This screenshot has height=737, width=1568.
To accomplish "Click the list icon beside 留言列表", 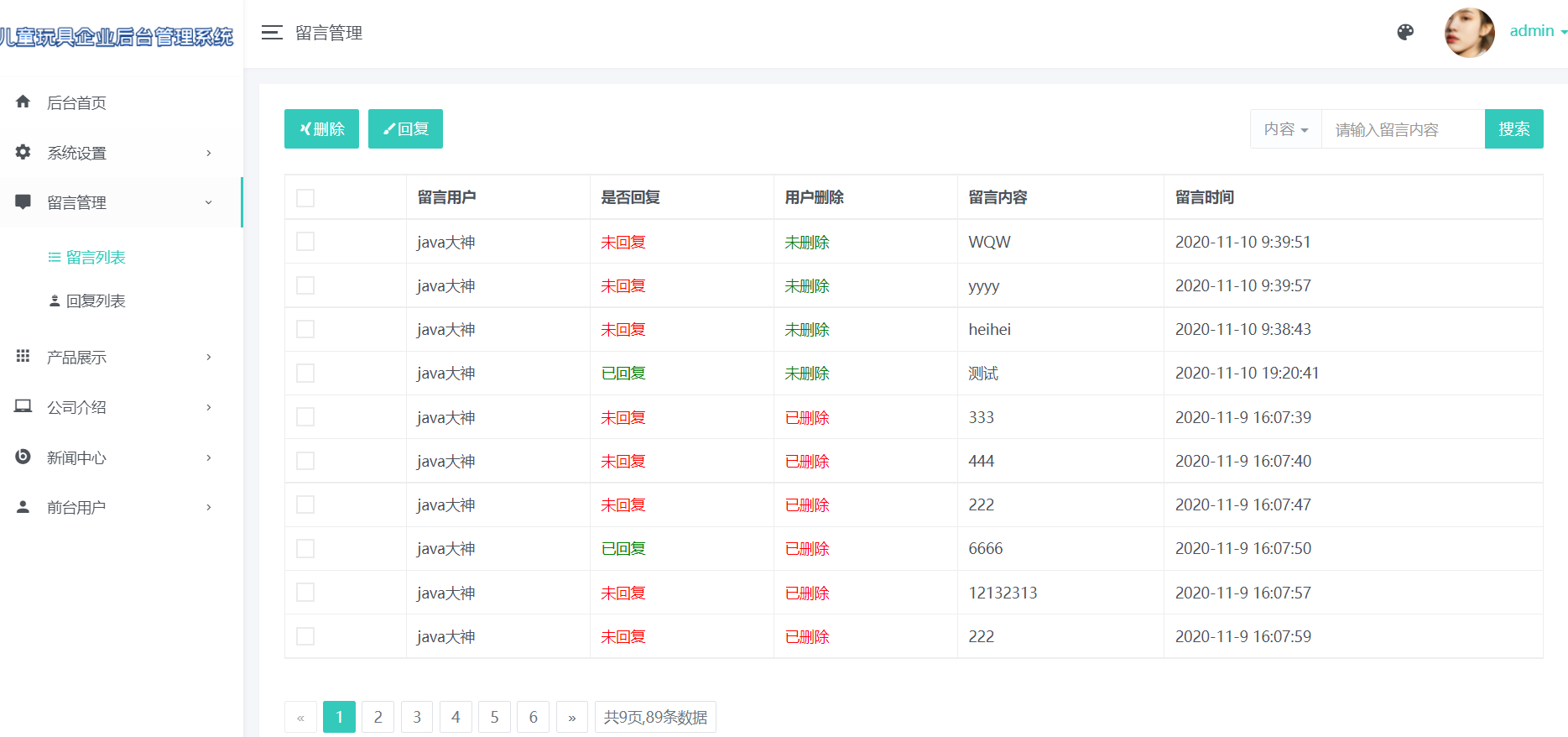I will [x=55, y=257].
